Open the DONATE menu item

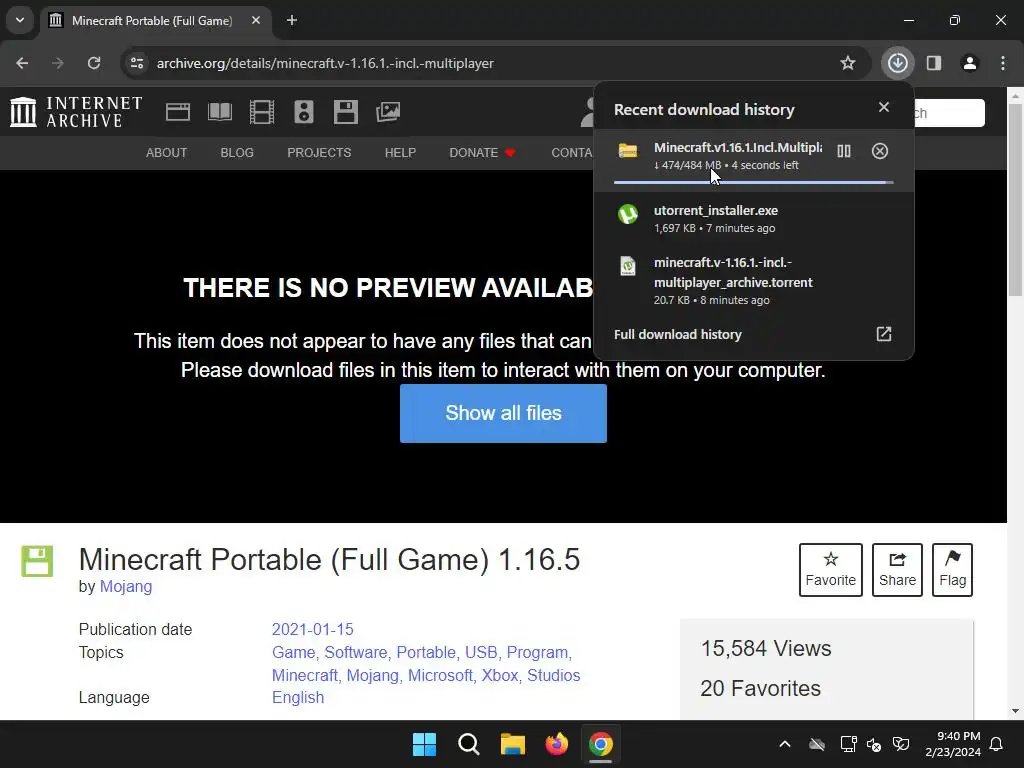(482, 153)
